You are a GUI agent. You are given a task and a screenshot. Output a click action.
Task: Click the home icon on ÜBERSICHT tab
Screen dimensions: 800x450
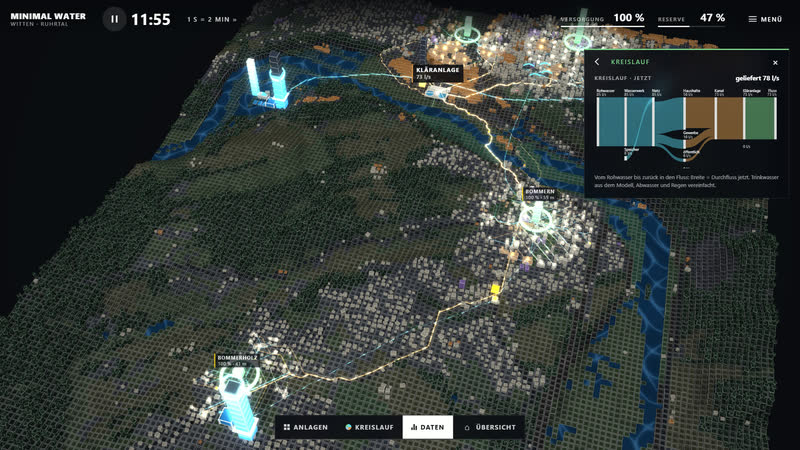(x=467, y=428)
